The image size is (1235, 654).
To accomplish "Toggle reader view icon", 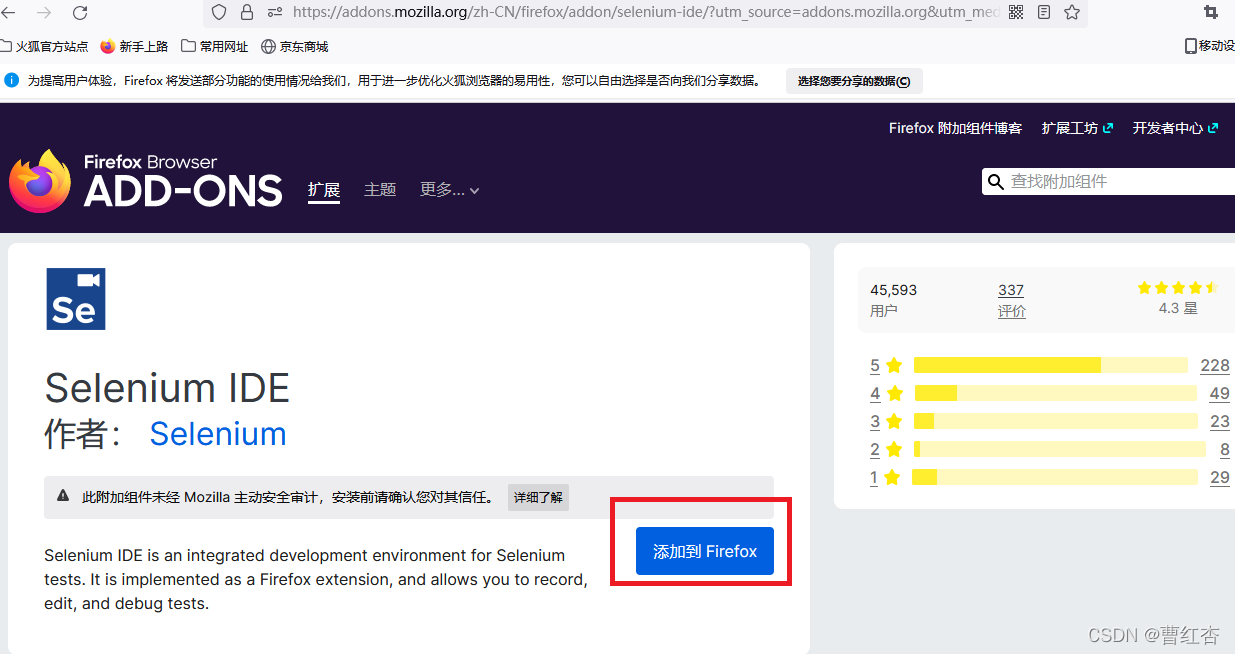I will coord(1044,13).
